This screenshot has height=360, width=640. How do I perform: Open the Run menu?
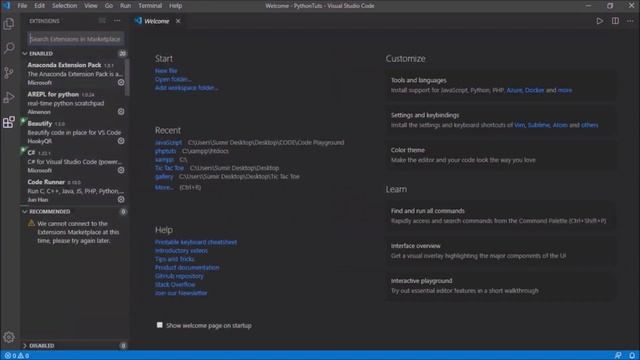(125, 6)
